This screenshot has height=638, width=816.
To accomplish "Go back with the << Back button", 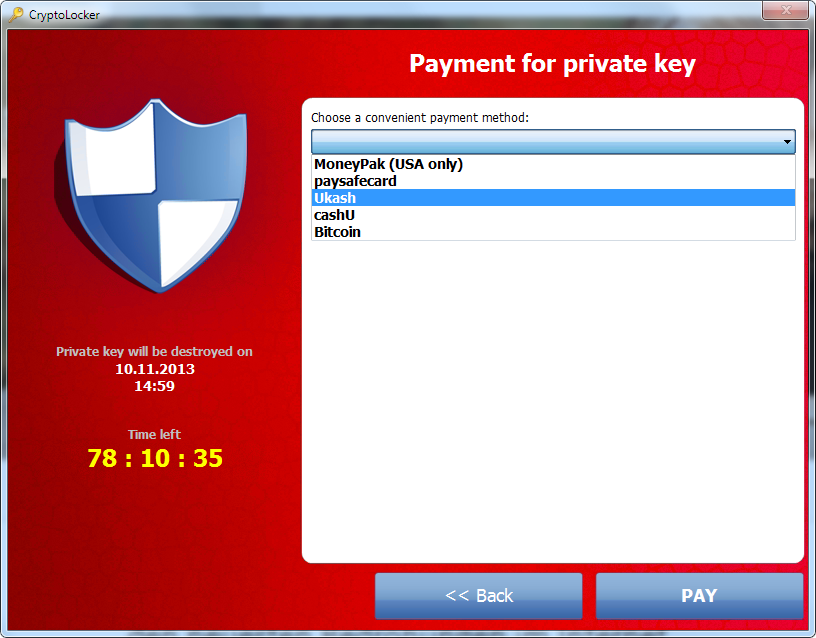I will tap(478, 596).
